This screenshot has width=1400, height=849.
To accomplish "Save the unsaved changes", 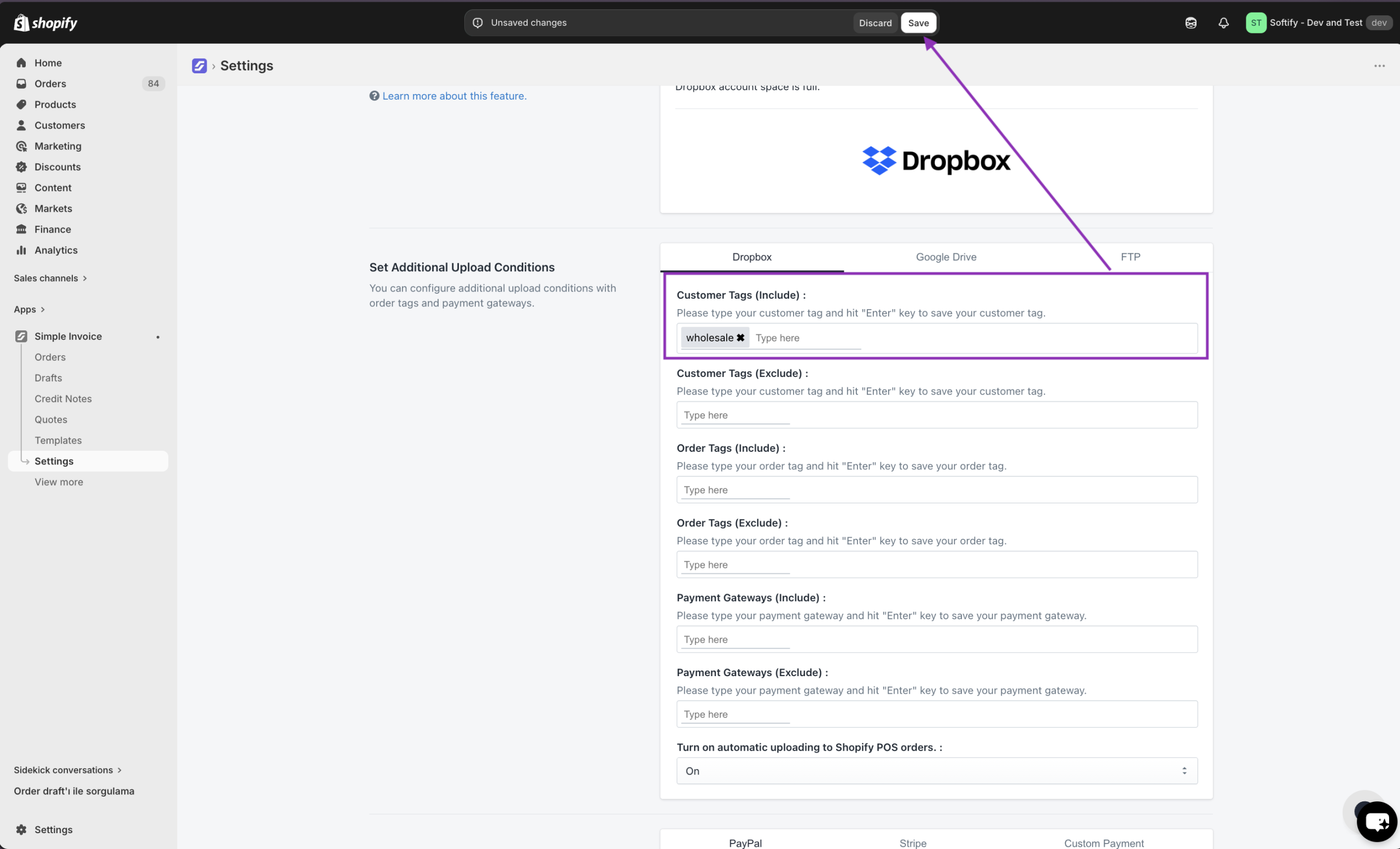I will (918, 23).
